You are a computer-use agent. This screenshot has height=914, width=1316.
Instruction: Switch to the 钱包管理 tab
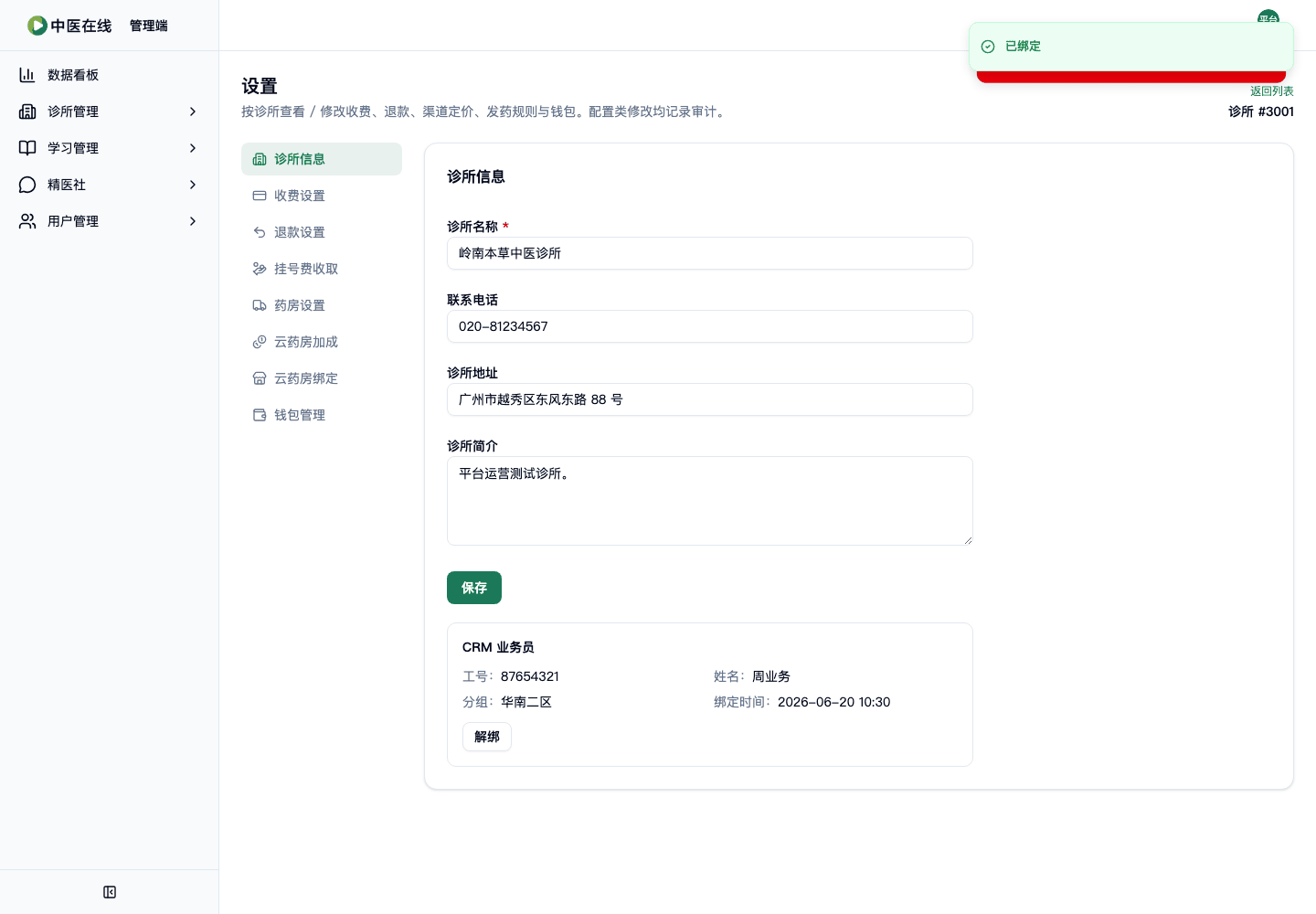click(x=322, y=415)
